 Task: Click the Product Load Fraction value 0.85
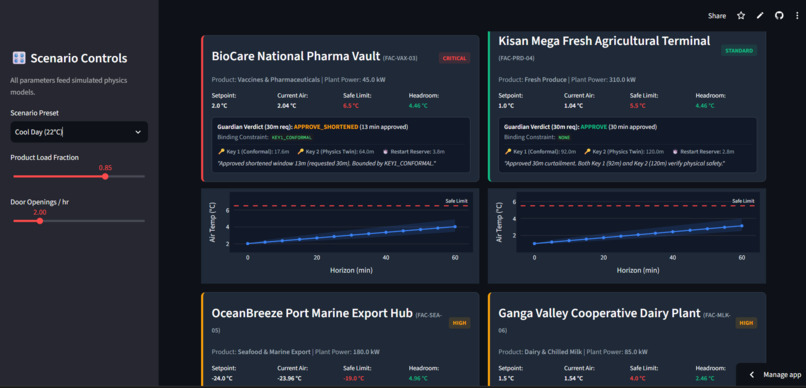pos(105,168)
